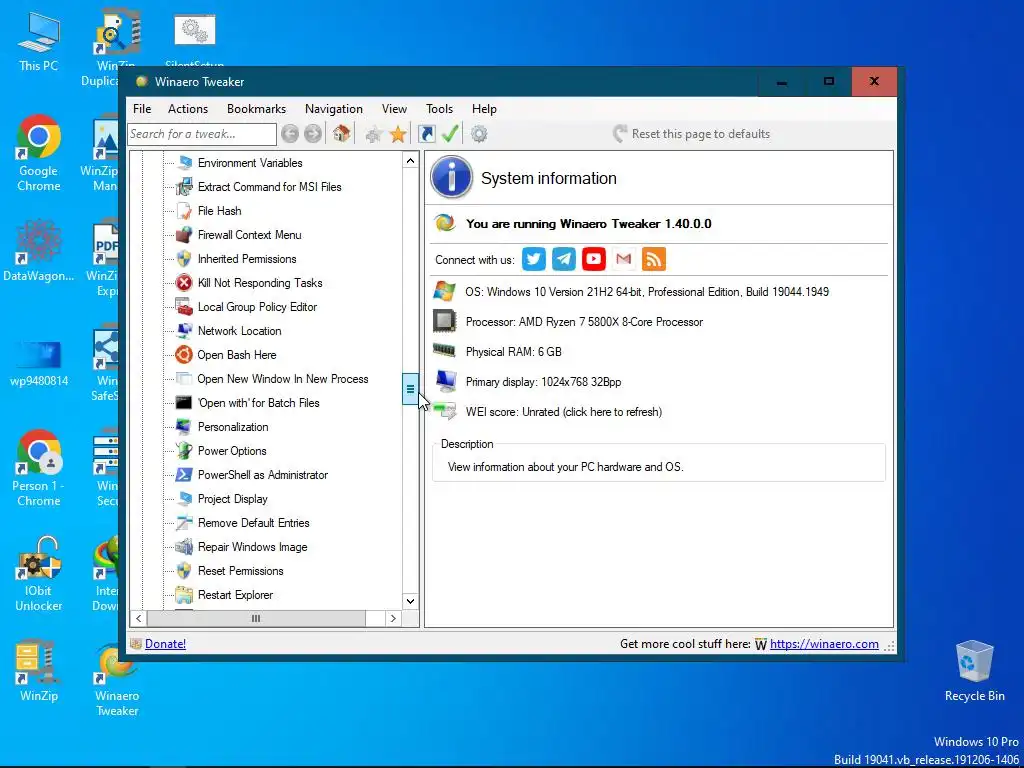Open the File menu
This screenshot has width=1024, height=768.
click(142, 109)
